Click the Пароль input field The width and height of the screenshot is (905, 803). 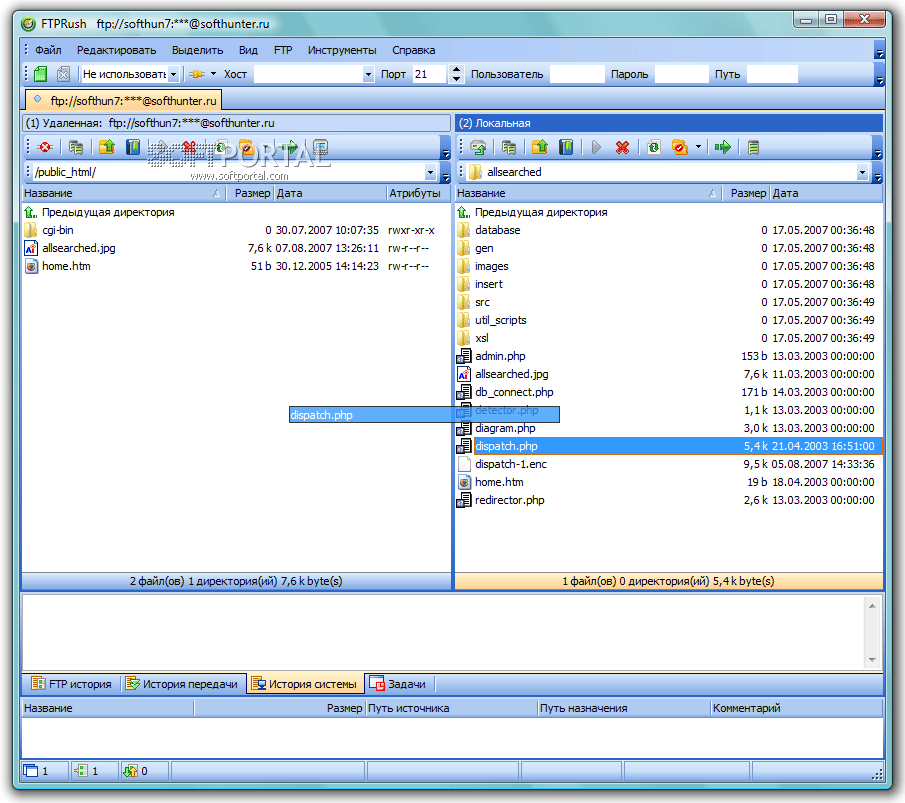(x=682, y=74)
